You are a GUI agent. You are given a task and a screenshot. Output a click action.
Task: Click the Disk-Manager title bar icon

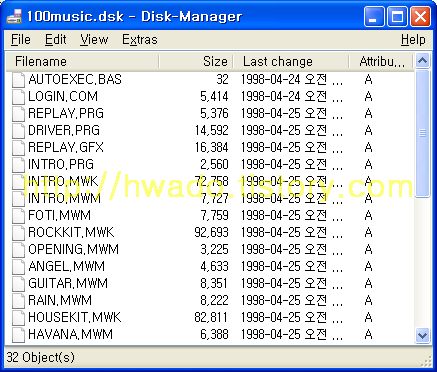click(x=14, y=16)
